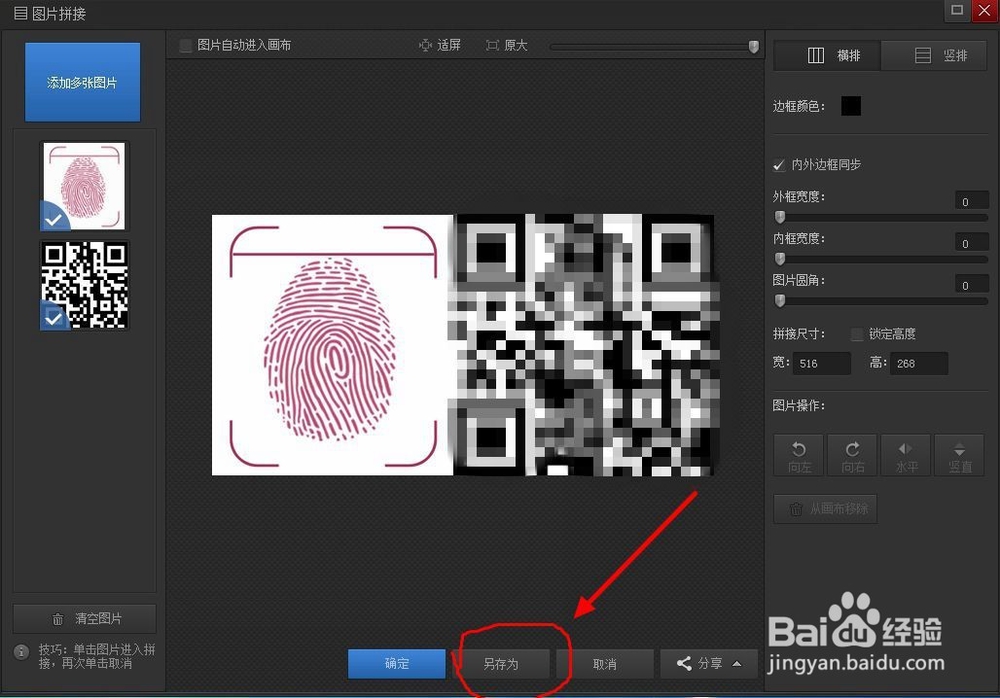Image resolution: width=1000 pixels, height=698 pixels.
Task: Uncheck the fingerprint thumbnail checkmark badge
Action: pyautogui.click(x=54, y=218)
